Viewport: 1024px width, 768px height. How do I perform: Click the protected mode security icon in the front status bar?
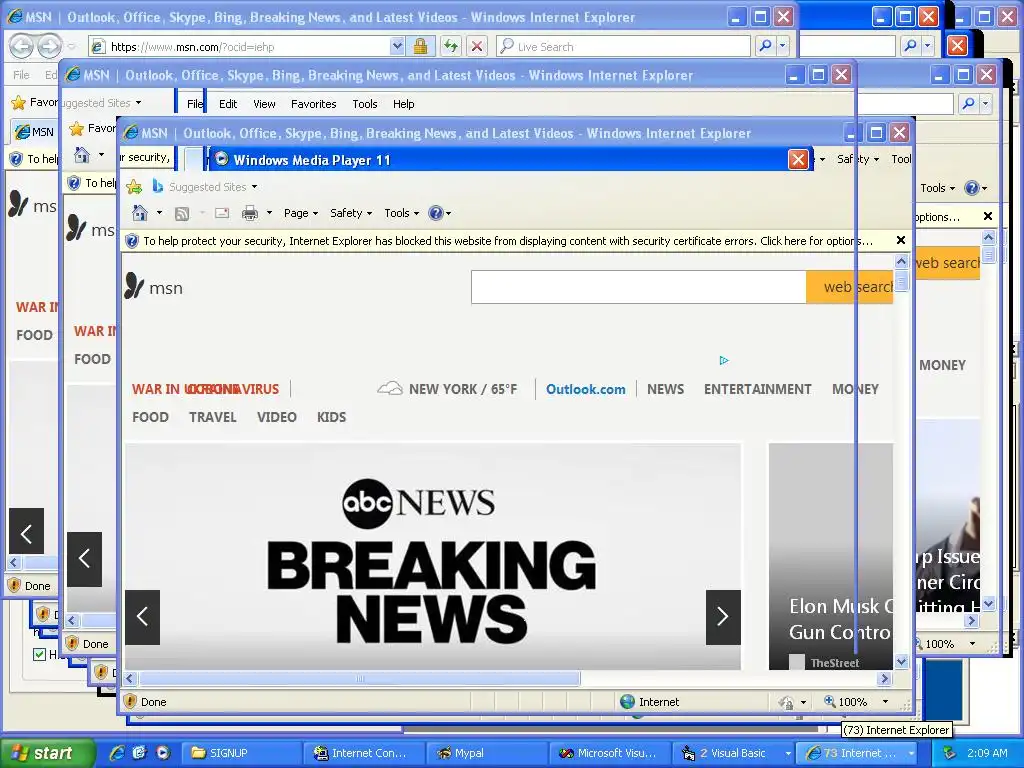point(130,701)
